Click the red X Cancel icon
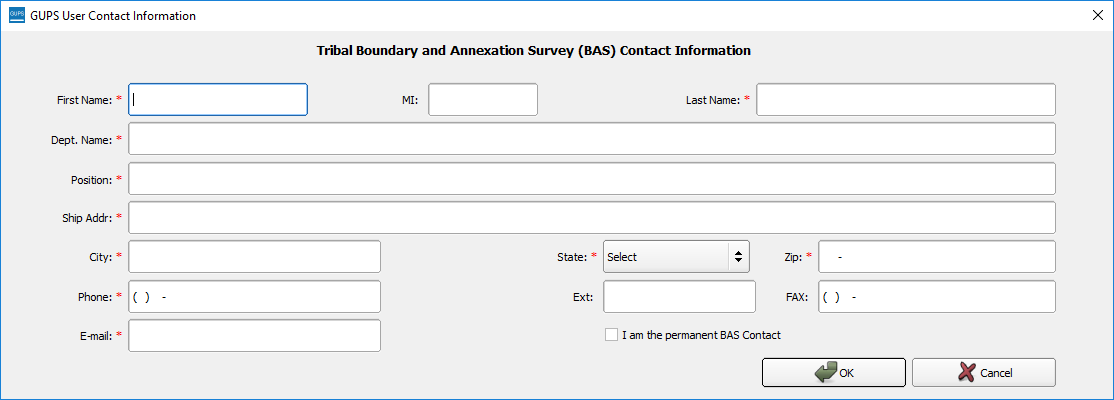Image resolution: width=1114 pixels, height=400 pixels. point(966,373)
